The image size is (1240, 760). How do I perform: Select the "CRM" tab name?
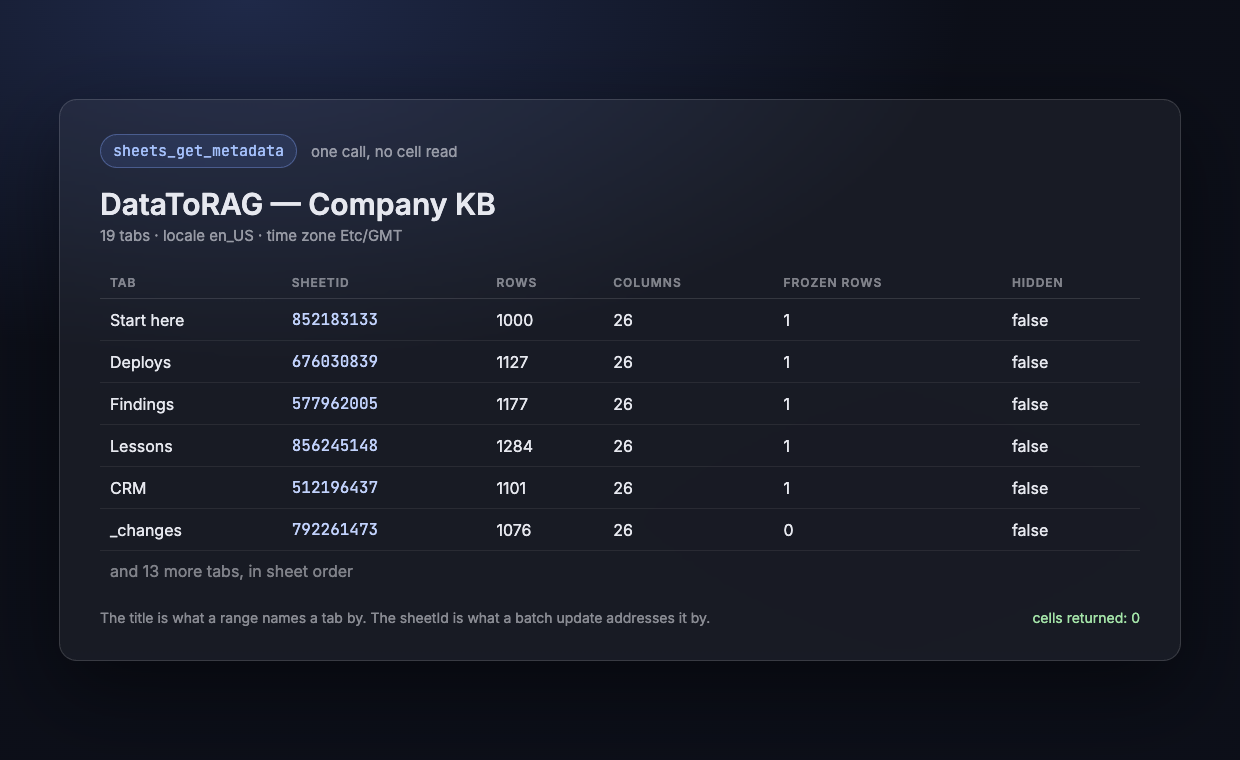point(128,488)
